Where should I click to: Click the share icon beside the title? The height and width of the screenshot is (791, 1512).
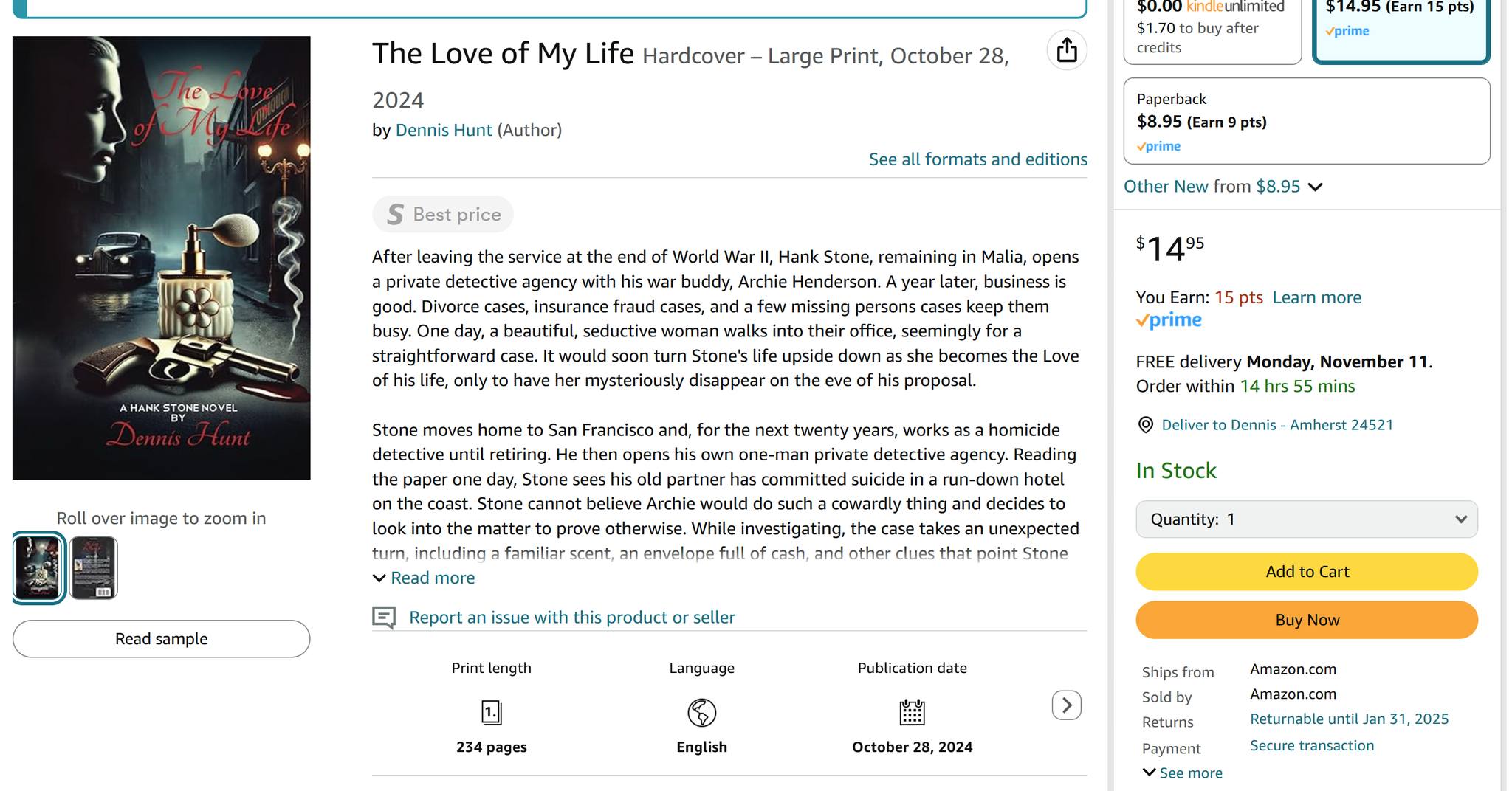click(x=1067, y=51)
